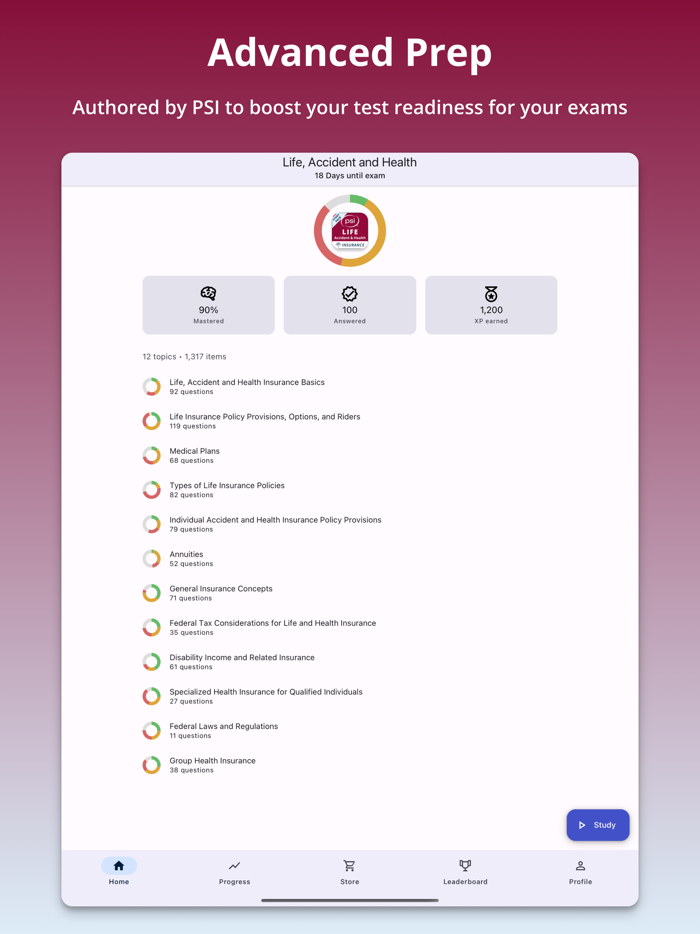Click the checkmark badge above 100 Answered
The height and width of the screenshot is (934, 700).
click(350, 293)
